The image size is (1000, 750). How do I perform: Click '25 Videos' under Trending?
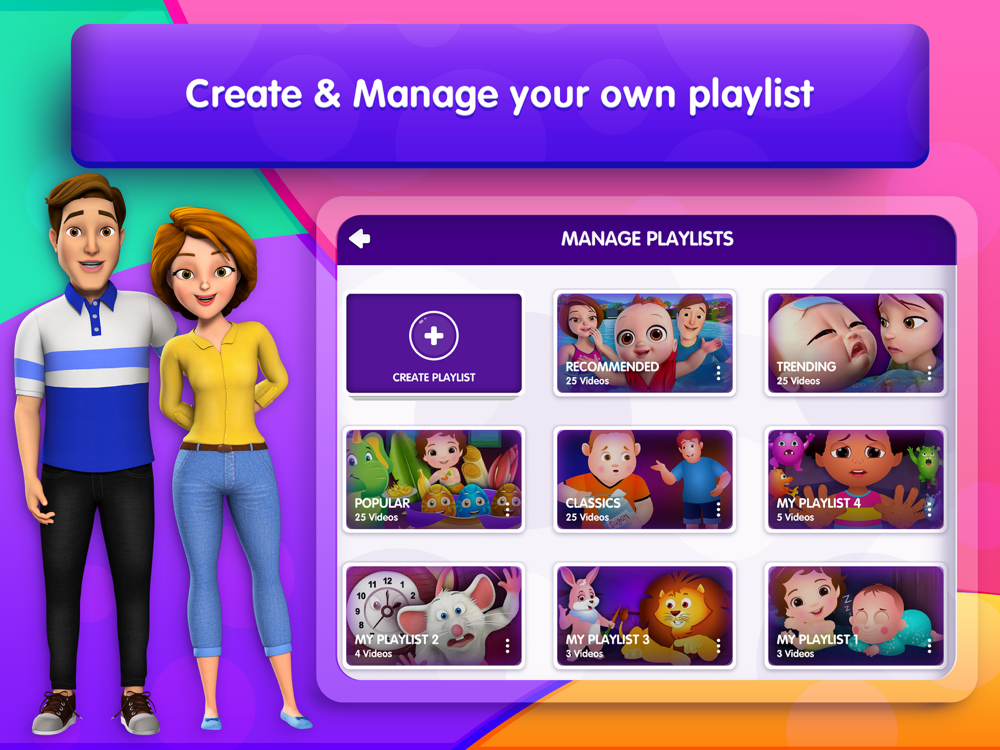coord(798,381)
